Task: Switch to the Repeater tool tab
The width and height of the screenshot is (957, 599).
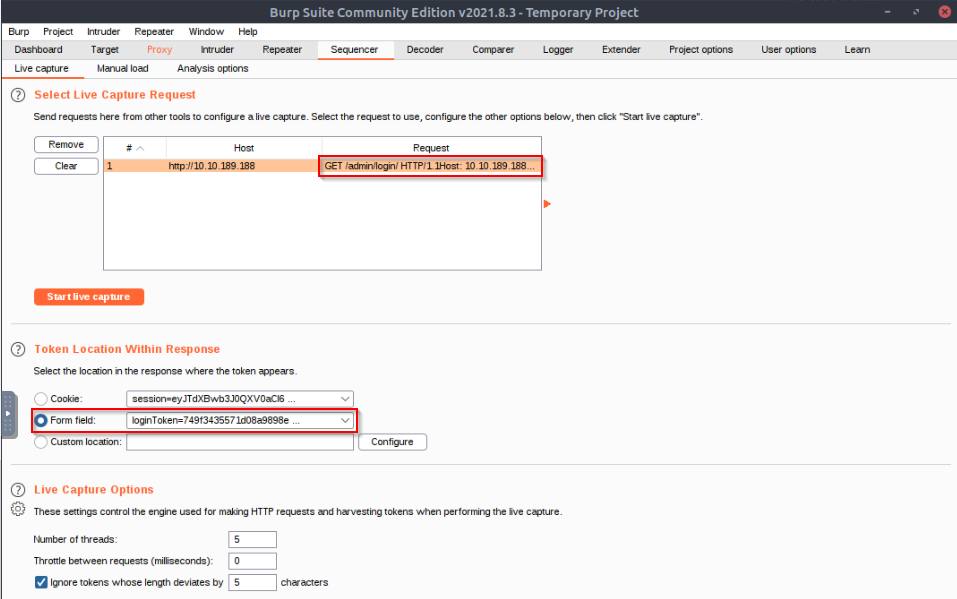Action: point(282,49)
